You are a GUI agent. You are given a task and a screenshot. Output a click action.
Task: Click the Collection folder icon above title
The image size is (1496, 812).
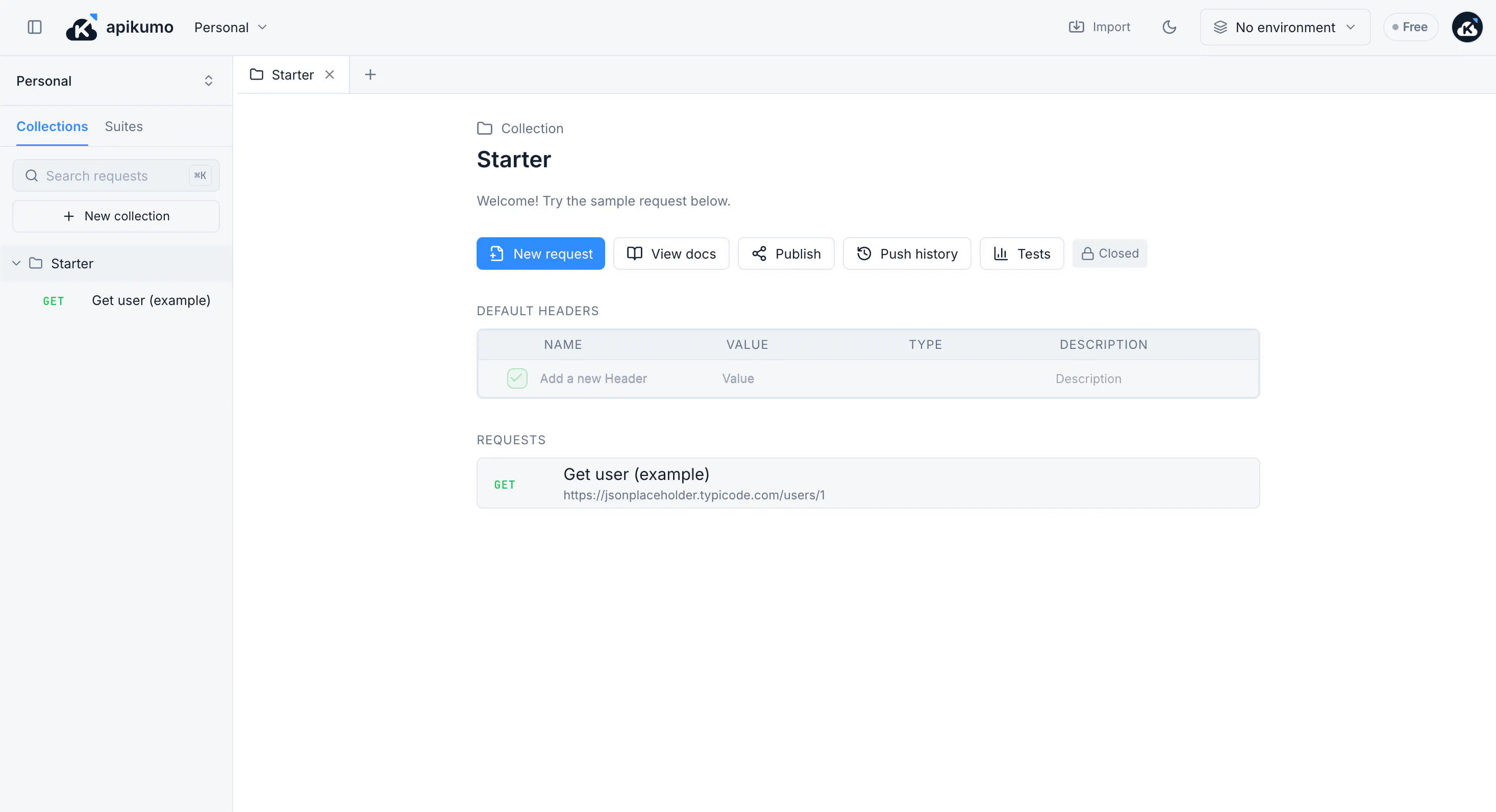pyautogui.click(x=484, y=128)
